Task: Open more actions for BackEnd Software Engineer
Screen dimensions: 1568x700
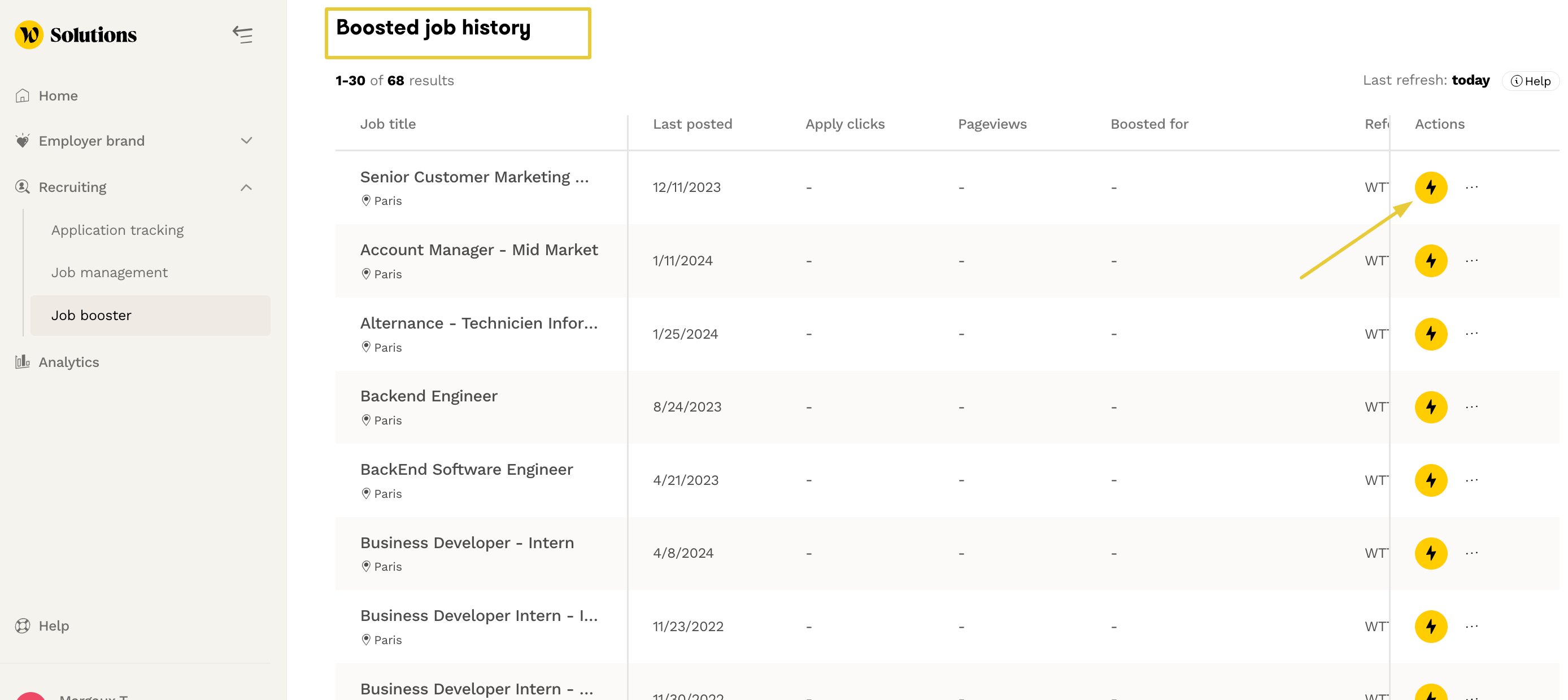Action: click(x=1471, y=480)
